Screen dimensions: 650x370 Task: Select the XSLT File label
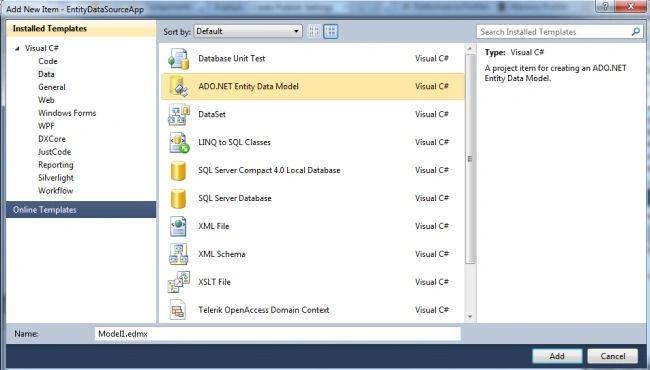pyautogui.click(x=214, y=282)
